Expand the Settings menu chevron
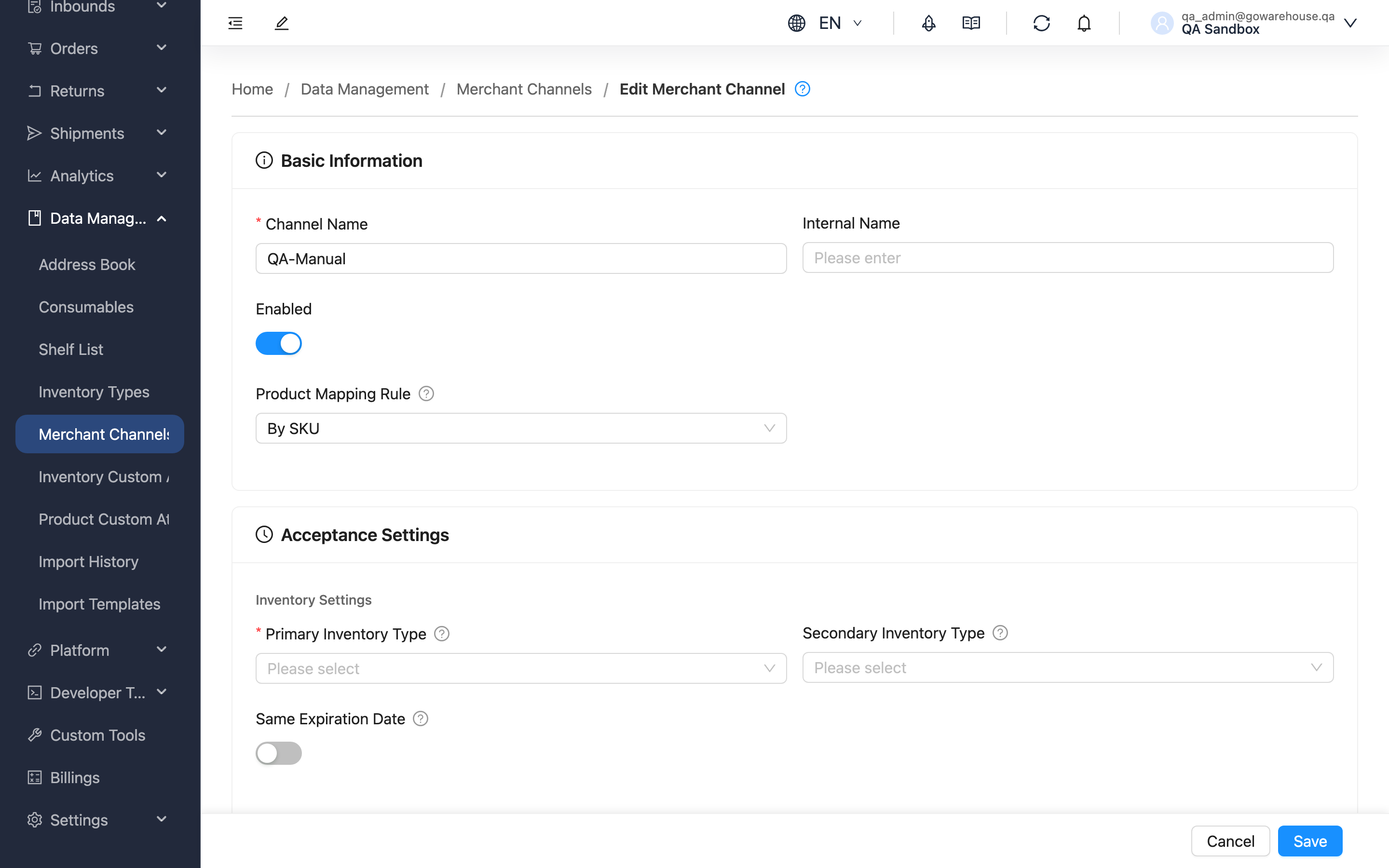 [x=161, y=819]
